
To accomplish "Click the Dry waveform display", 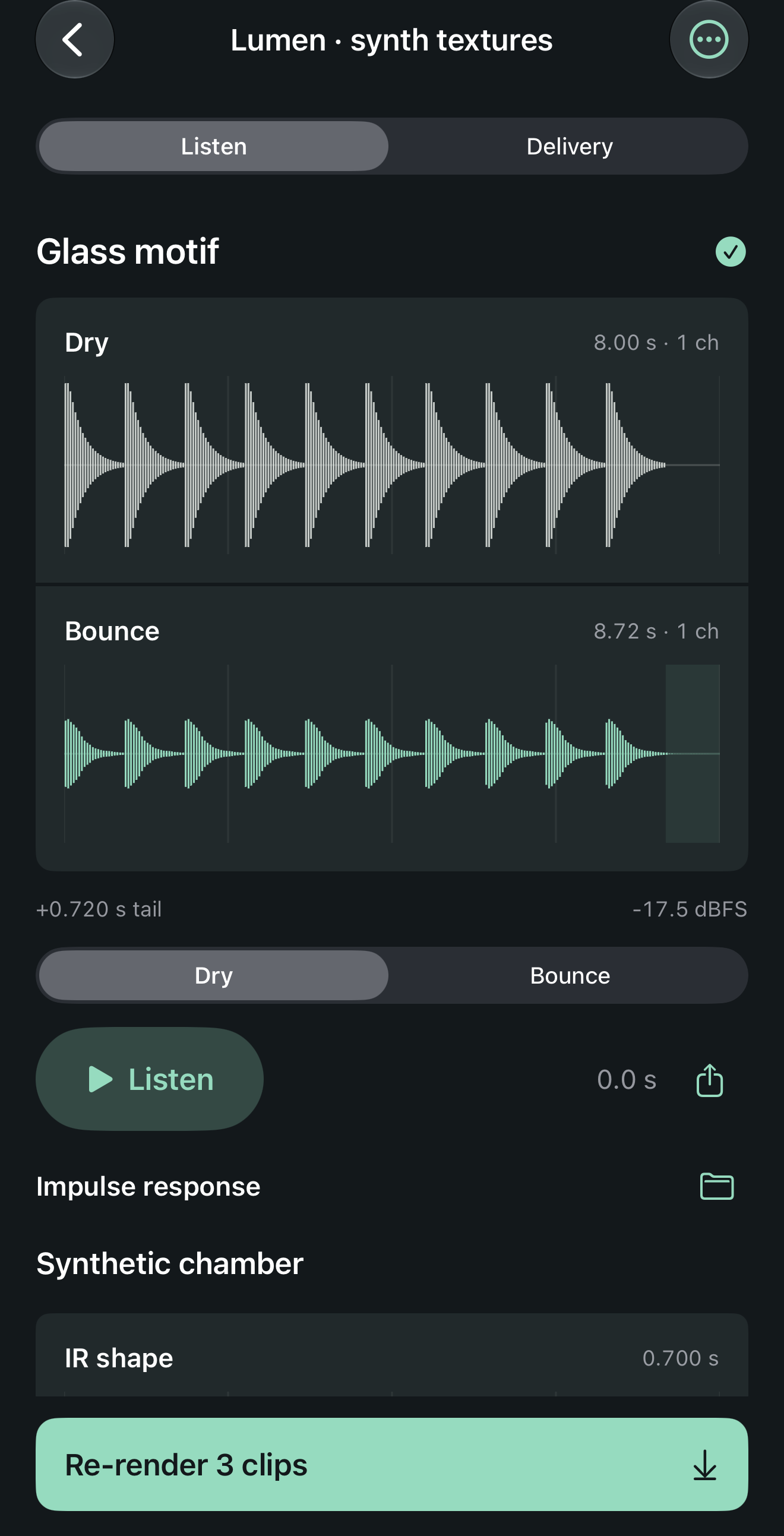I will click(x=391, y=464).
